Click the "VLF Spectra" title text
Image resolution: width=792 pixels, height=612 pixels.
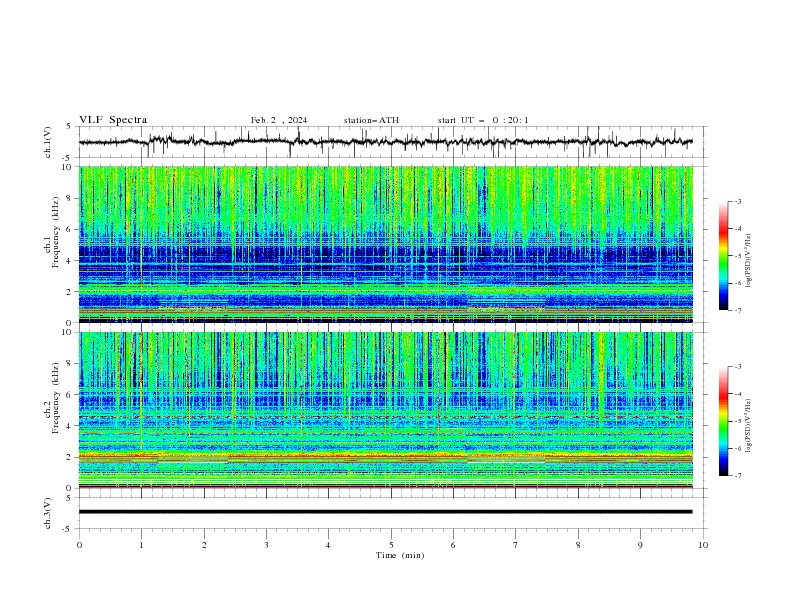pos(113,120)
